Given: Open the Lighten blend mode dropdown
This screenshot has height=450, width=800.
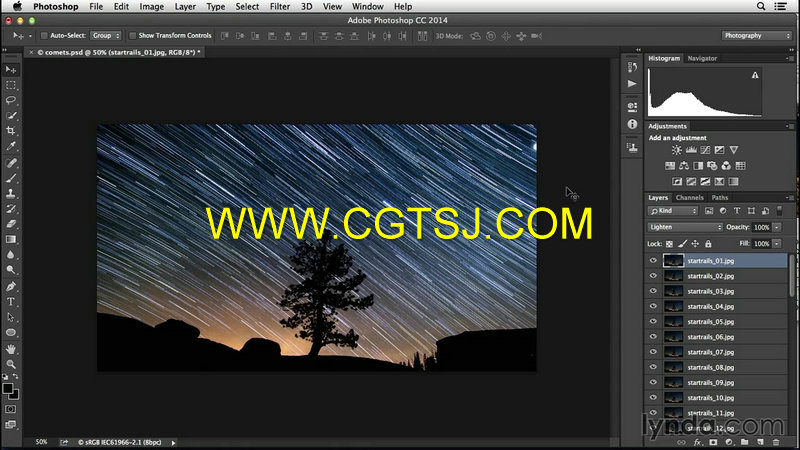Looking at the screenshot, I should pyautogui.click(x=685, y=227).
